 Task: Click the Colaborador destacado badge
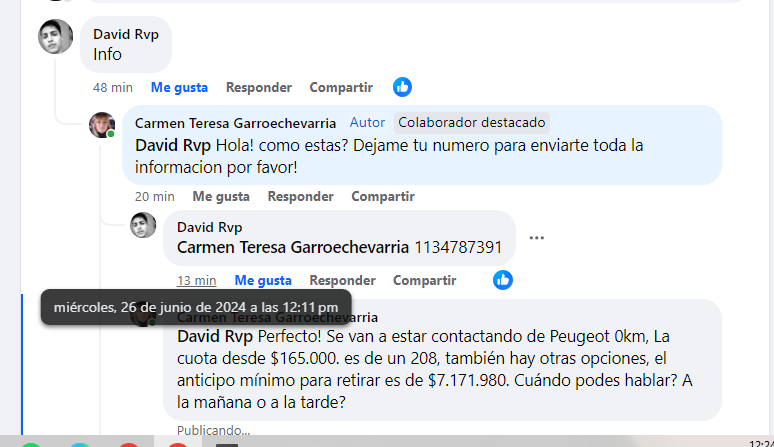(x=472, y=122)
